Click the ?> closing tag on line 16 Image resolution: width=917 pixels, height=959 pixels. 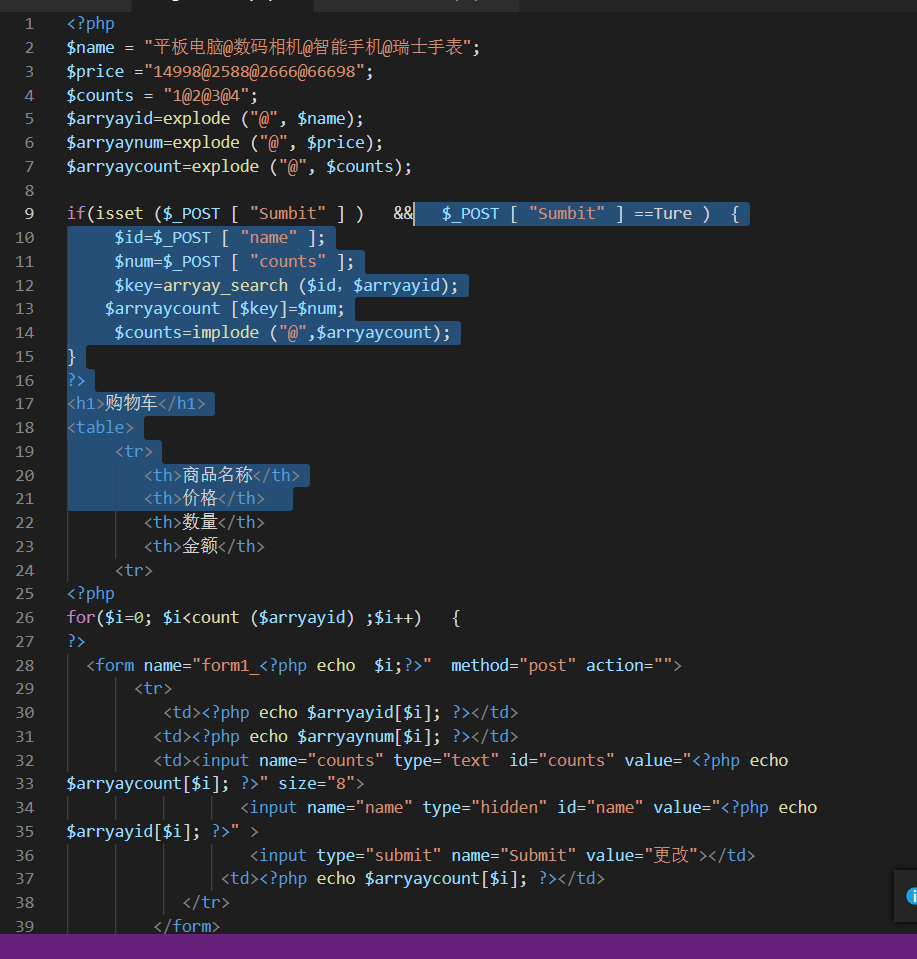(x=76, y=380)
